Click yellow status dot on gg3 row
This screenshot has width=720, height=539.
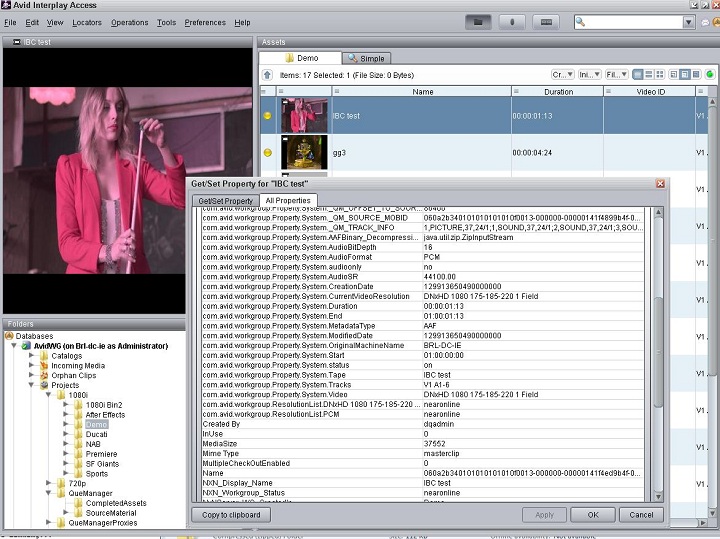tap(268, 152)
